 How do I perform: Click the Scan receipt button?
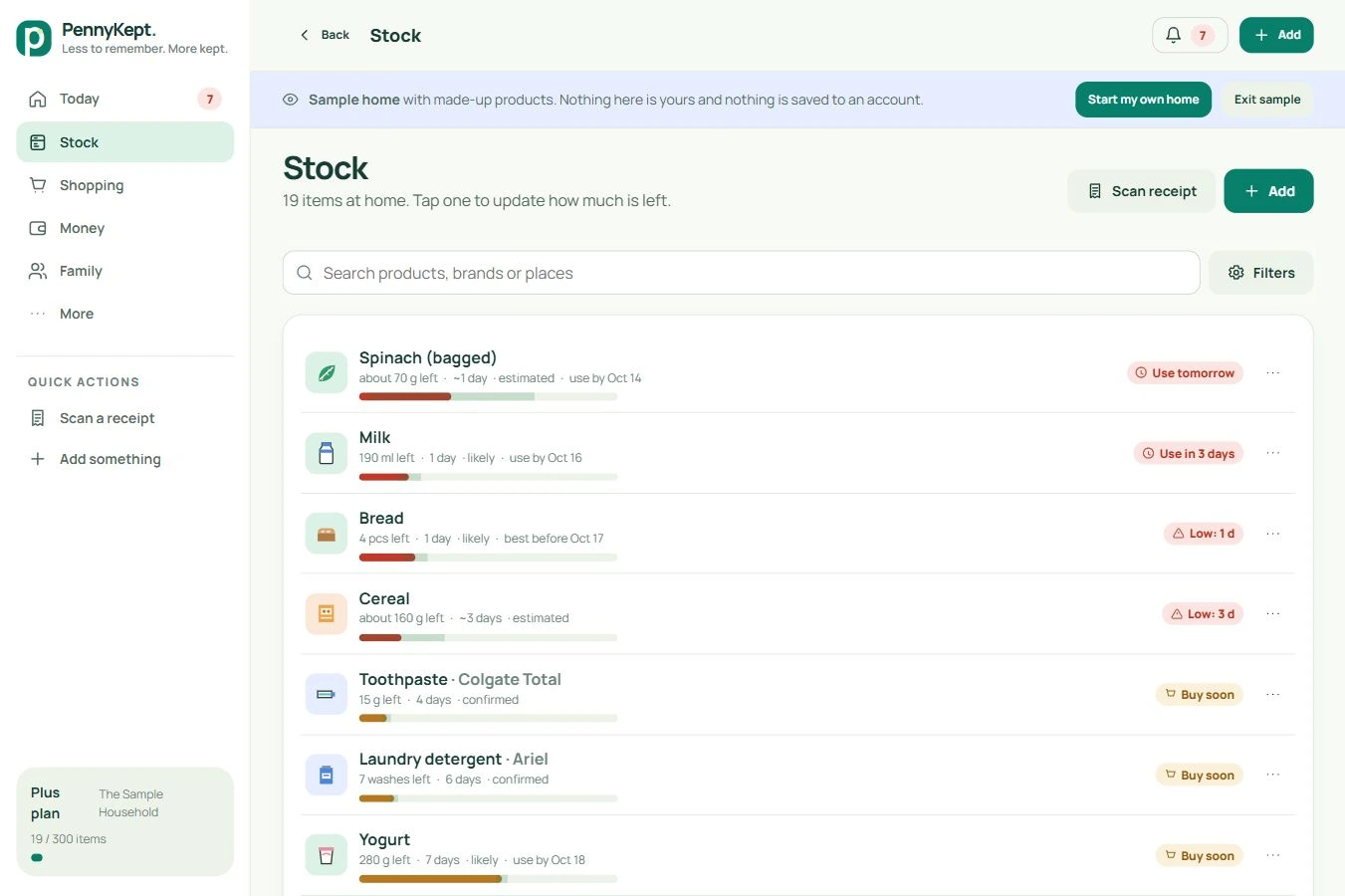pos(1141,191)
